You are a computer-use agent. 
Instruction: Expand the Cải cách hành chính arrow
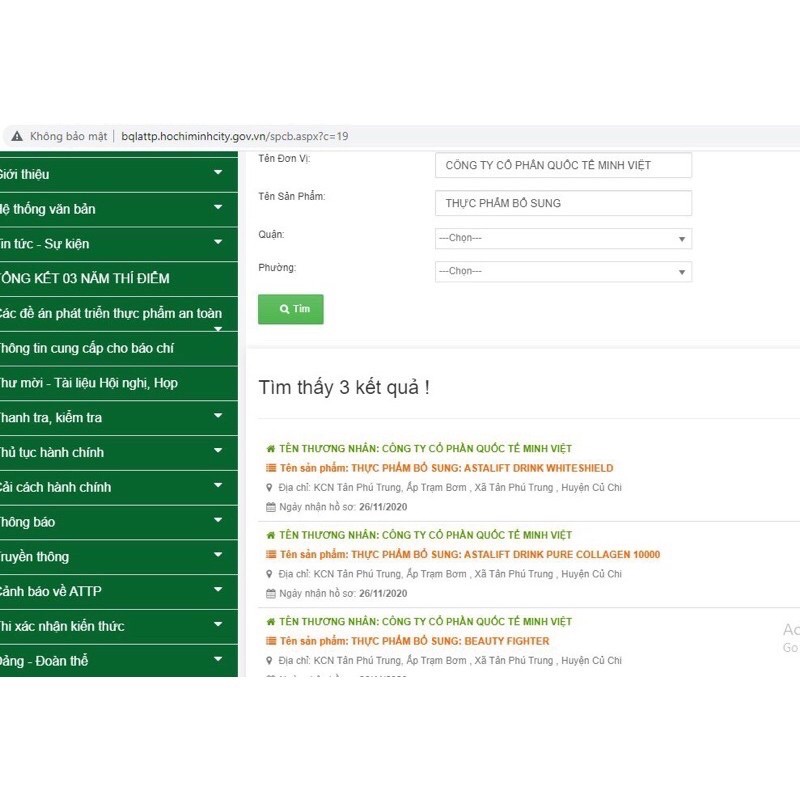(218, 485)
